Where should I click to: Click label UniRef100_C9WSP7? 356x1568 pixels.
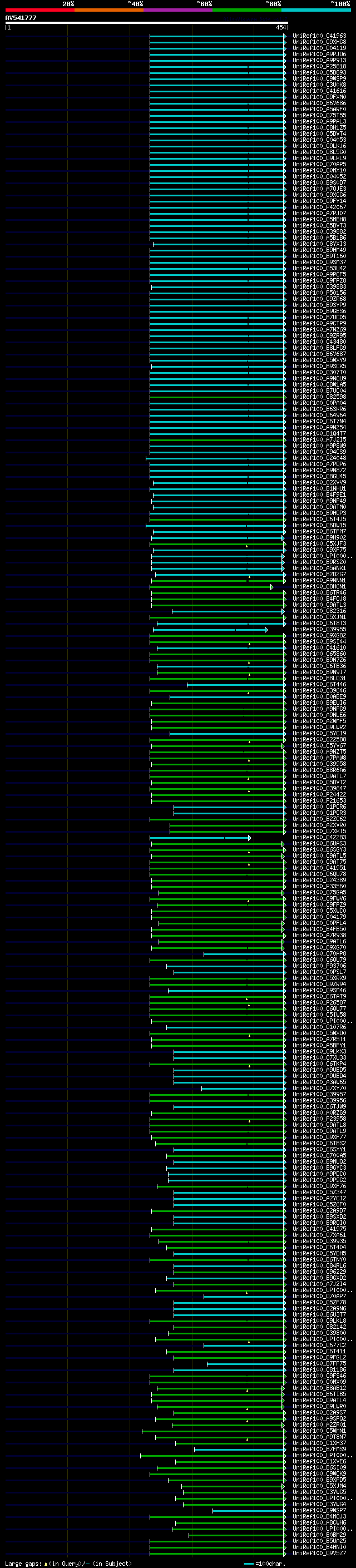(x=319, y=1510)
